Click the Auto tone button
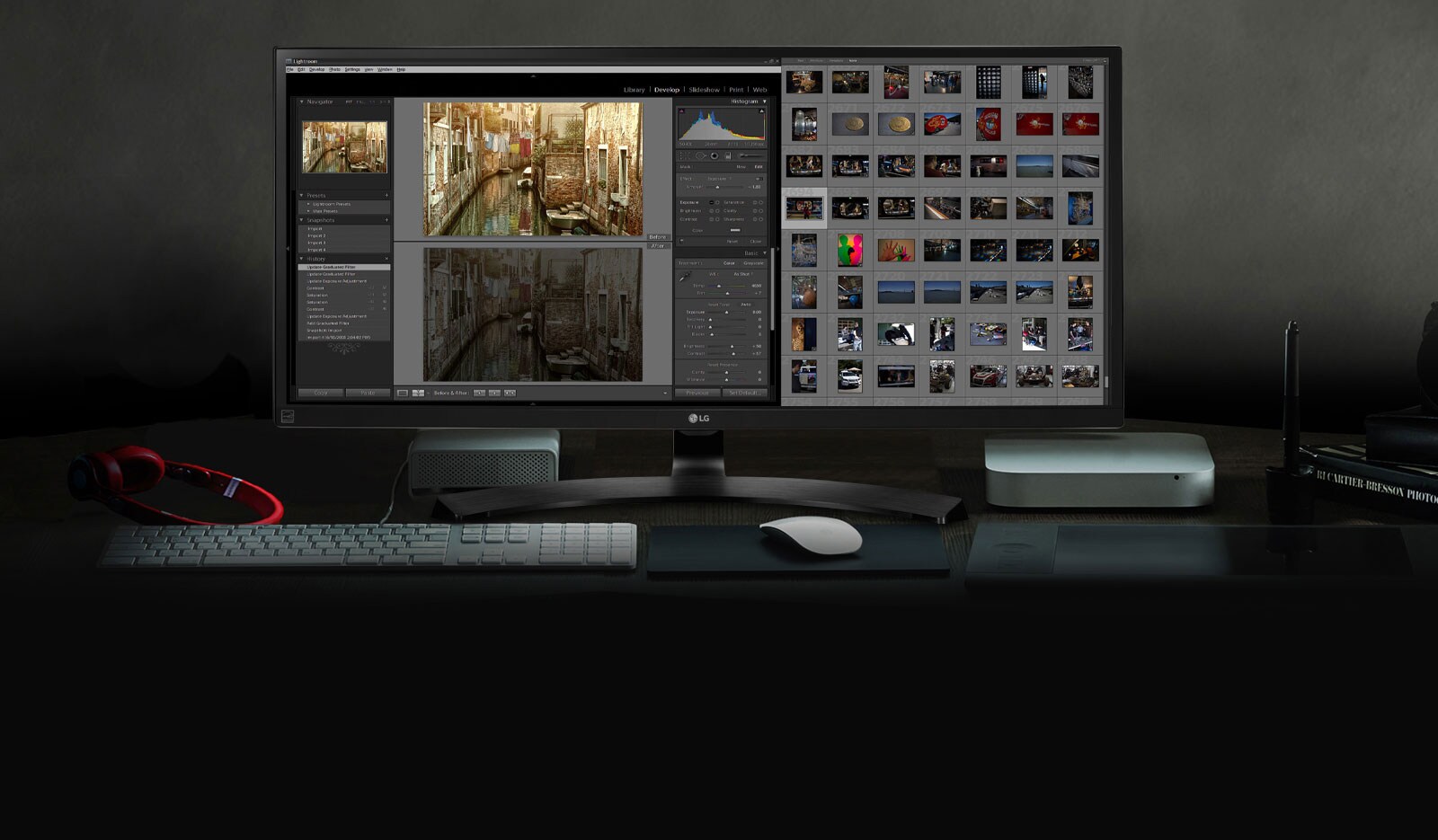 pos(746,303)
